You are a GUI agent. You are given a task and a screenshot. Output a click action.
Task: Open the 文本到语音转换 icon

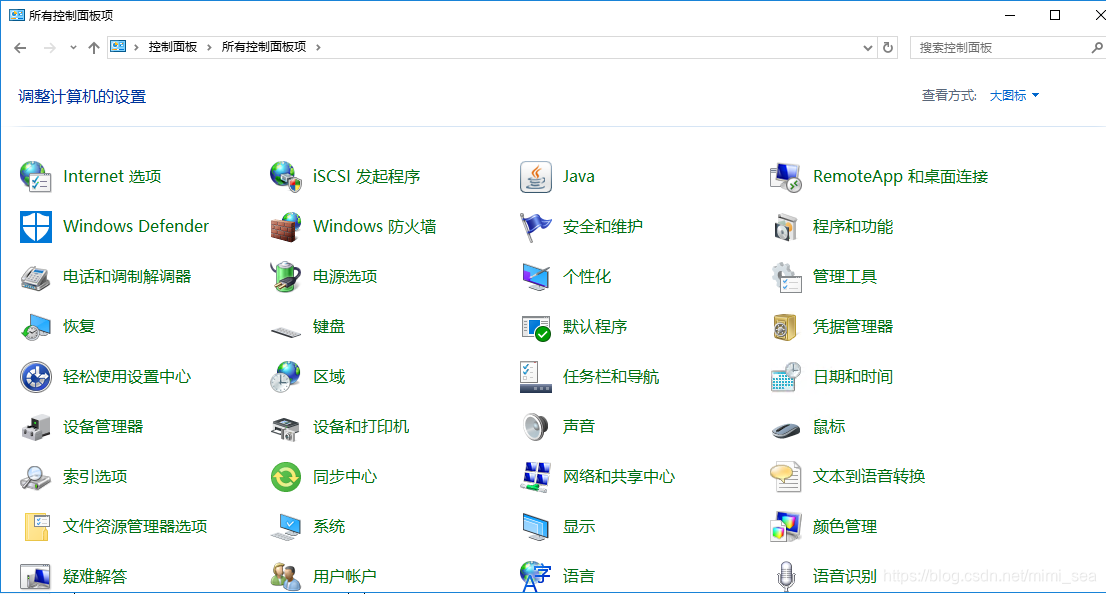pos(786,477)
